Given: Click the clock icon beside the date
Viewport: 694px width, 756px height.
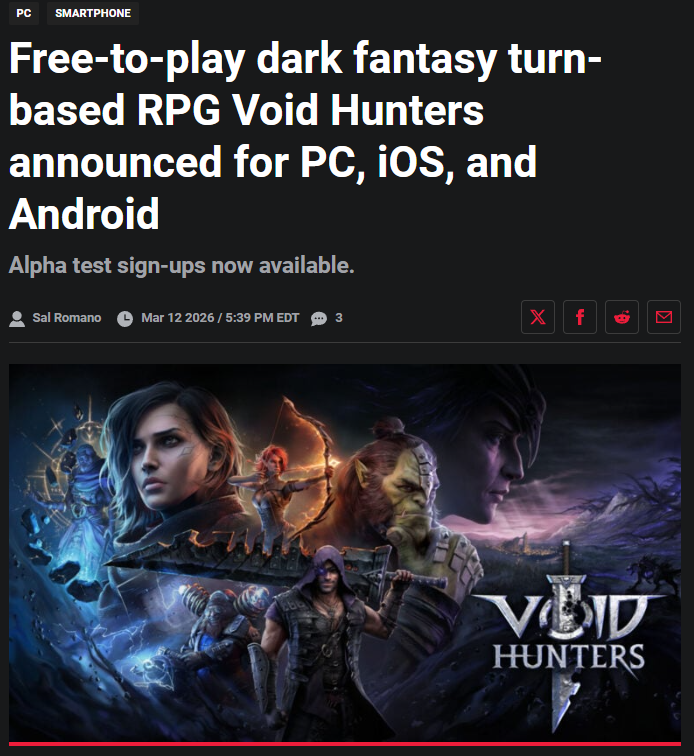Looking at the screenshot, I should pyautogui.click(x=125, y=319).
